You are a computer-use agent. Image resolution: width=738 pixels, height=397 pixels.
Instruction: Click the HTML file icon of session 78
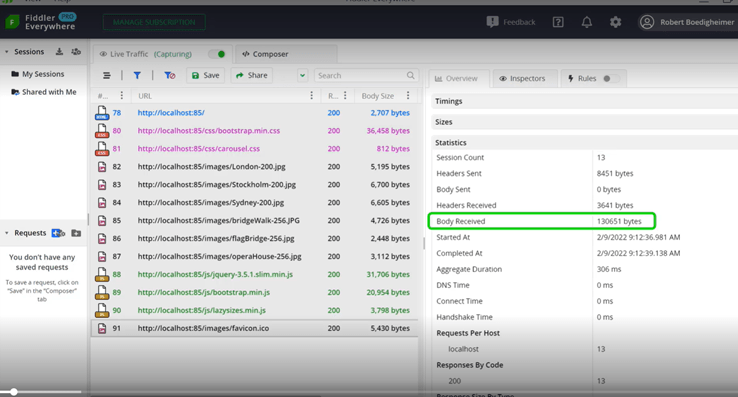click(x=102, y=113)
